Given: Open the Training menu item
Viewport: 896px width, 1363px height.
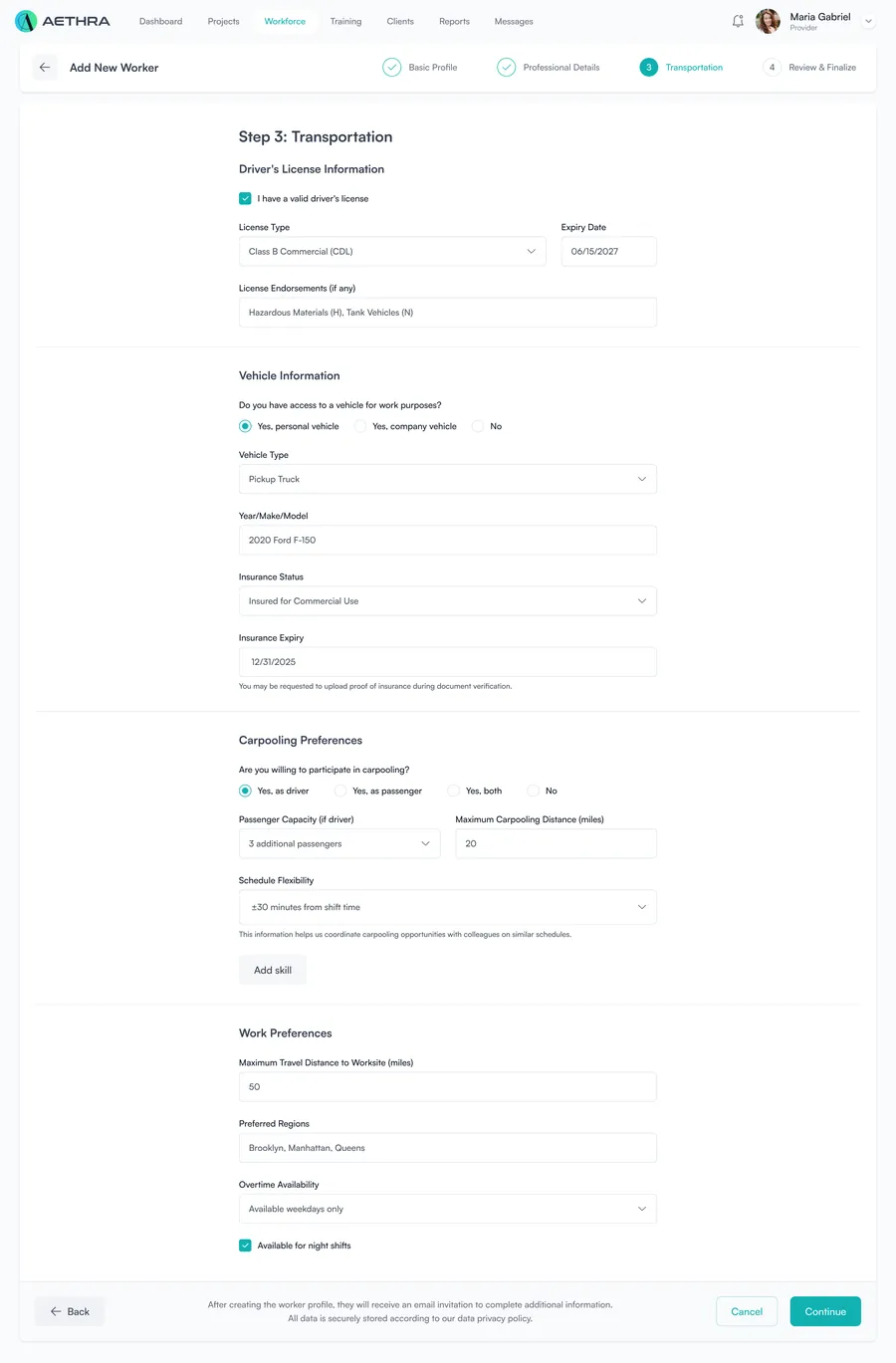Looking at the screenshot, I should (346, 21).
